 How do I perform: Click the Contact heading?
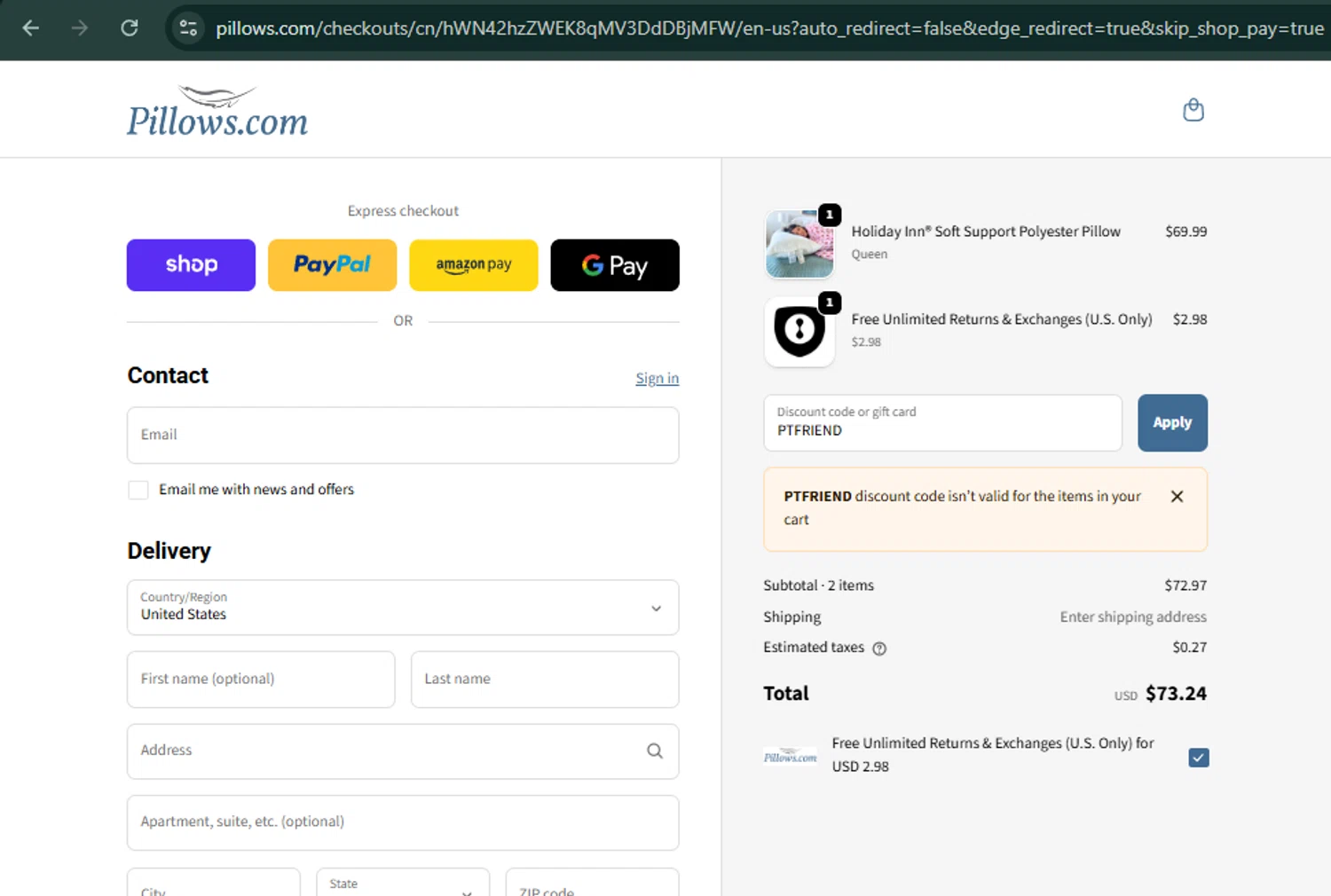click(168, 375)
